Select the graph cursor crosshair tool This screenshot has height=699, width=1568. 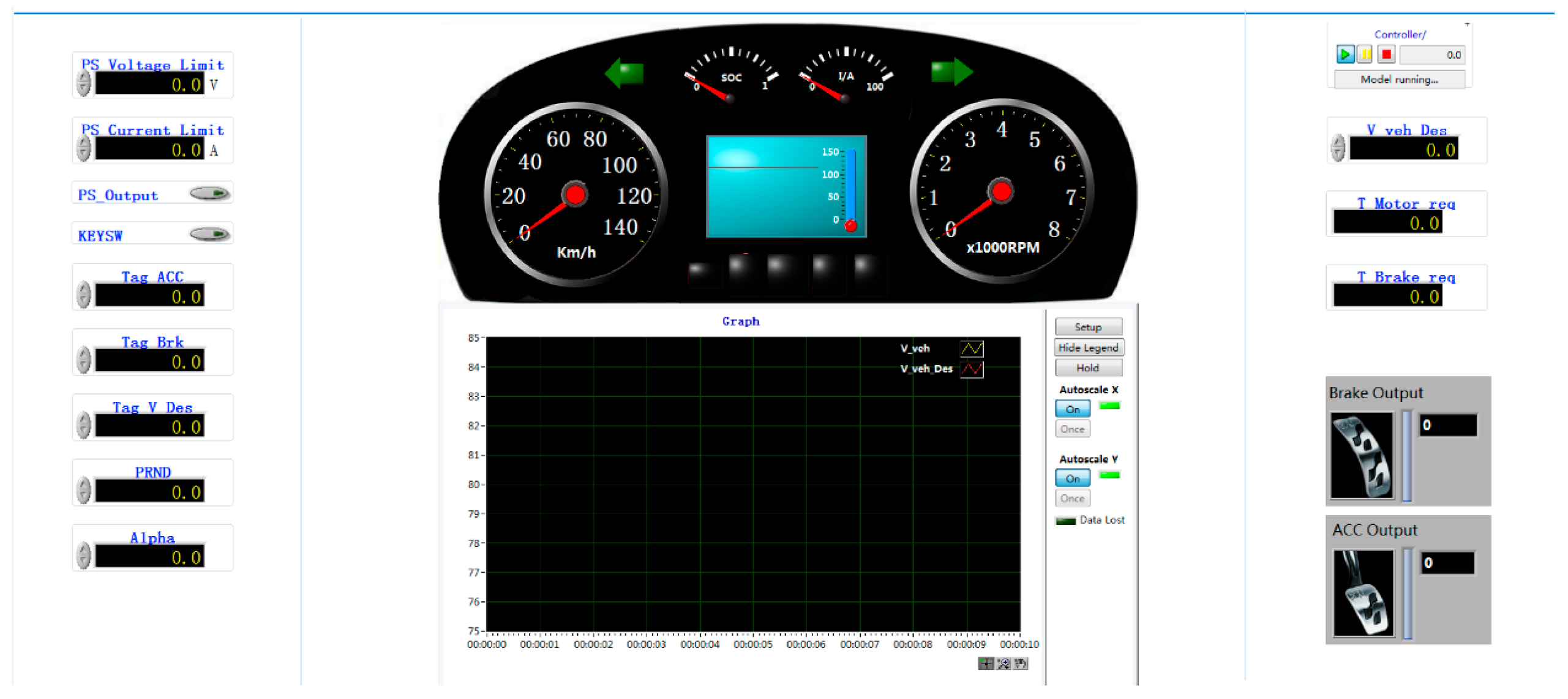[985, 663]
